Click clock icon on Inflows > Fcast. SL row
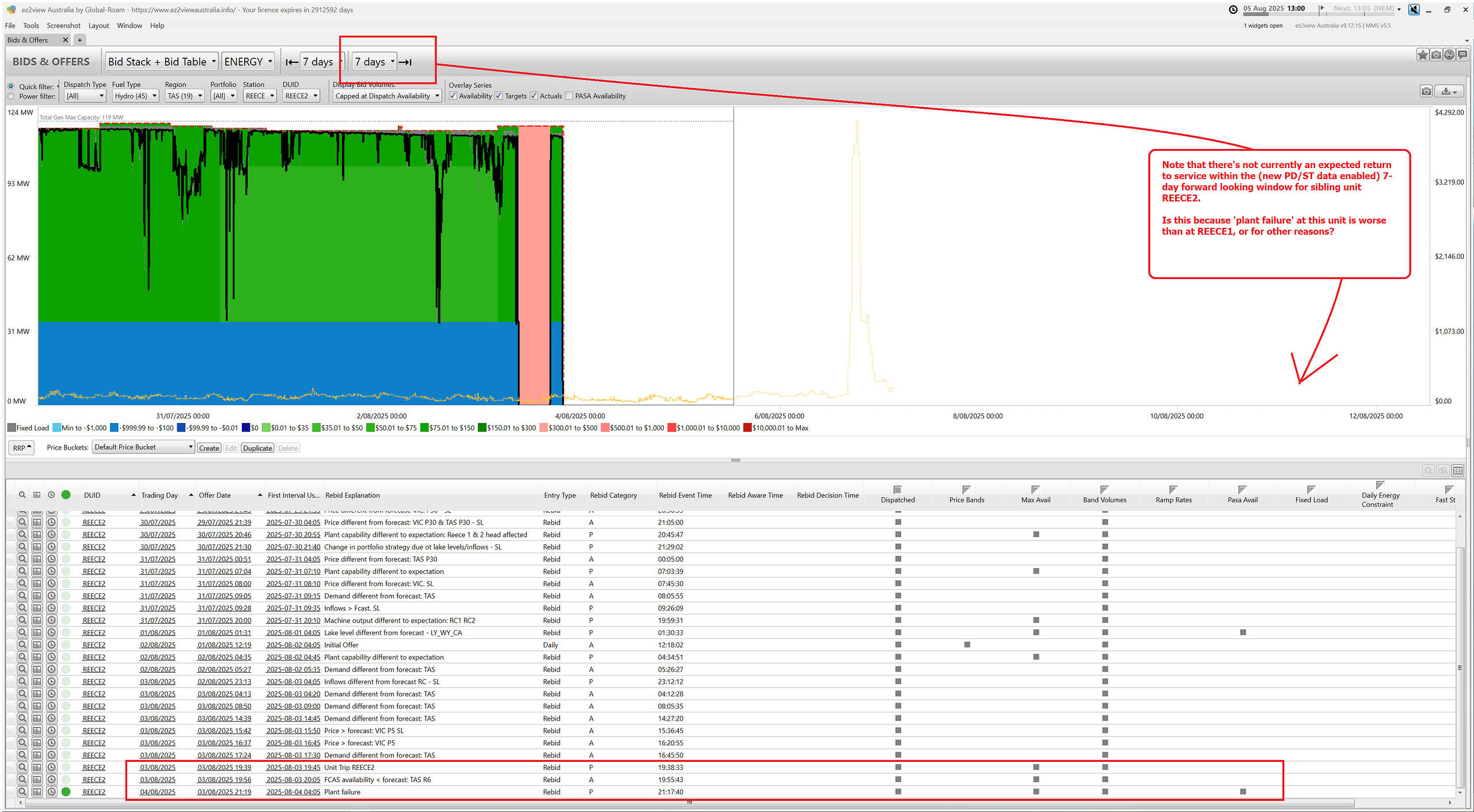The image size is (1474, 812). (x=51, y=608)
